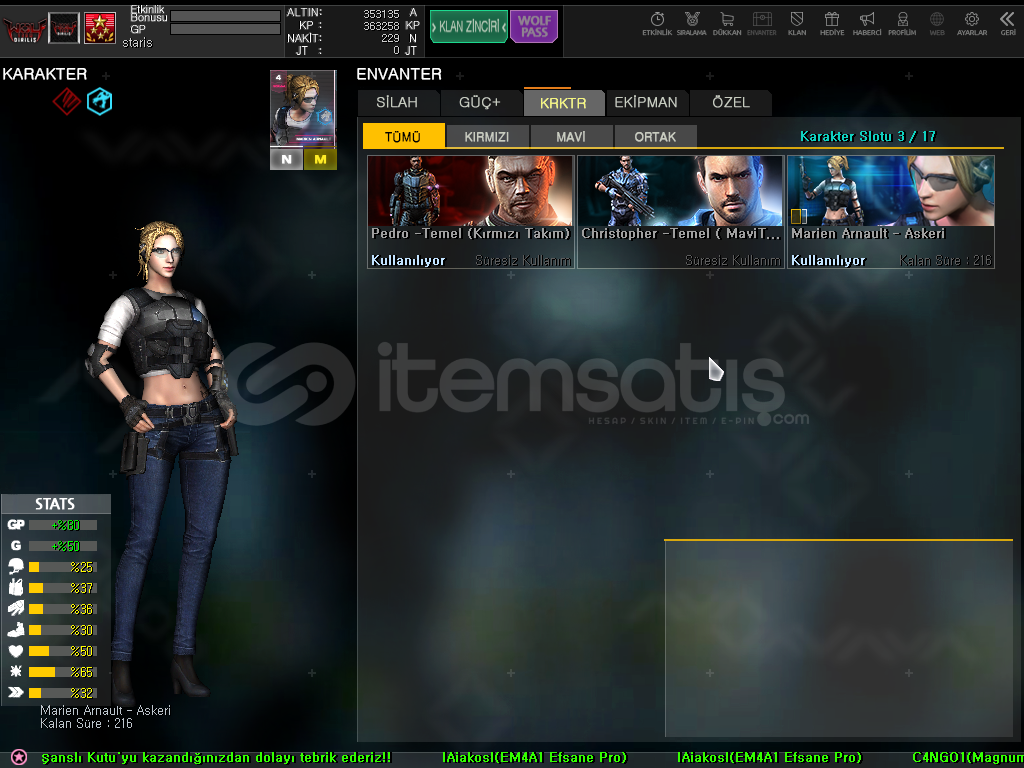Open the ENVANTER chest icon in top bar
Image resolution: width=1024 pixels, height=768 pixels.
(x=761, y=24)
